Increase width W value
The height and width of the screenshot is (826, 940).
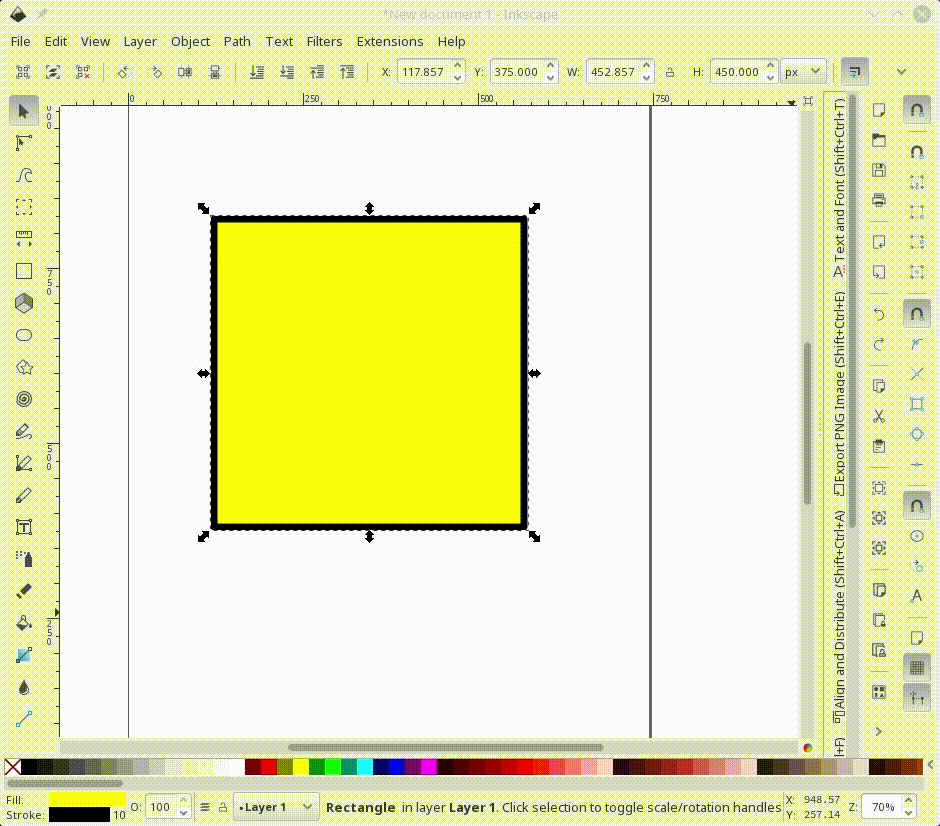click(646, 65)
